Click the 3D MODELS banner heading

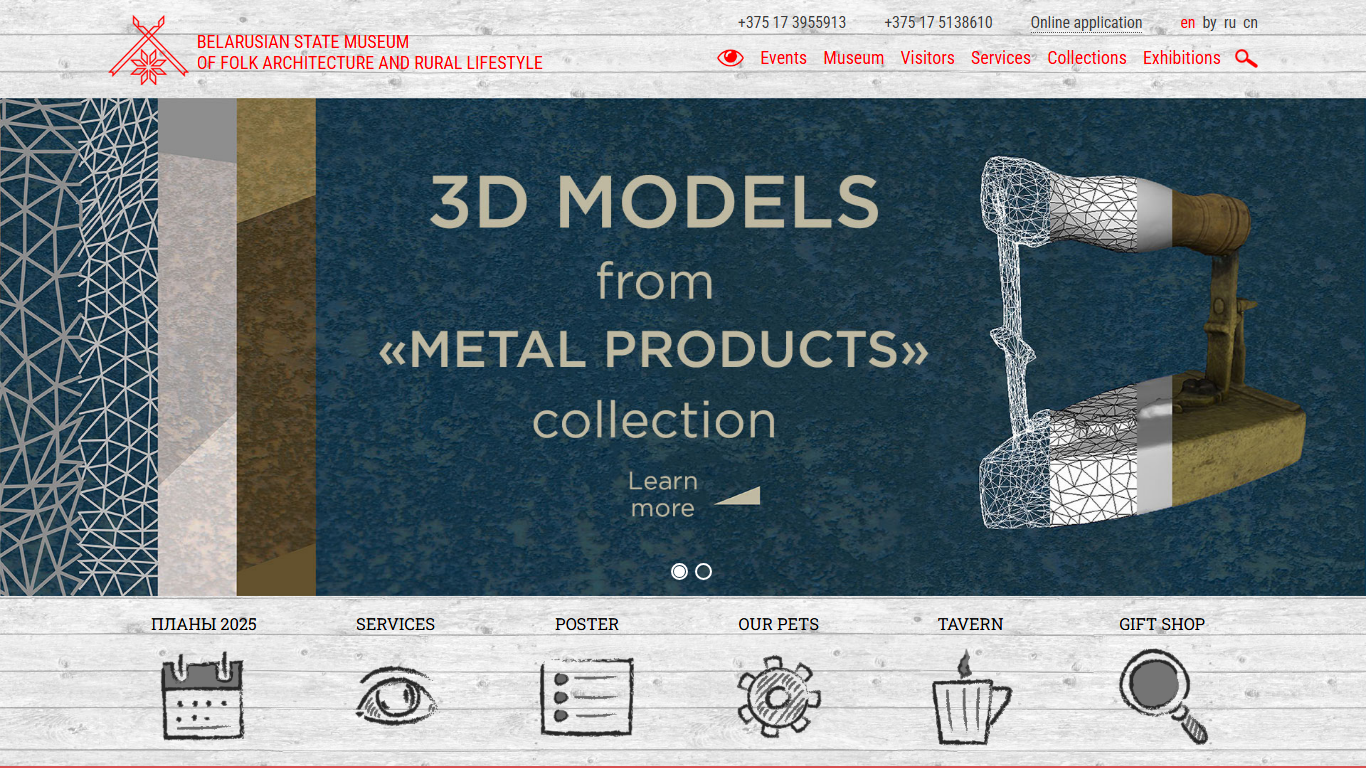coord(654,202)
